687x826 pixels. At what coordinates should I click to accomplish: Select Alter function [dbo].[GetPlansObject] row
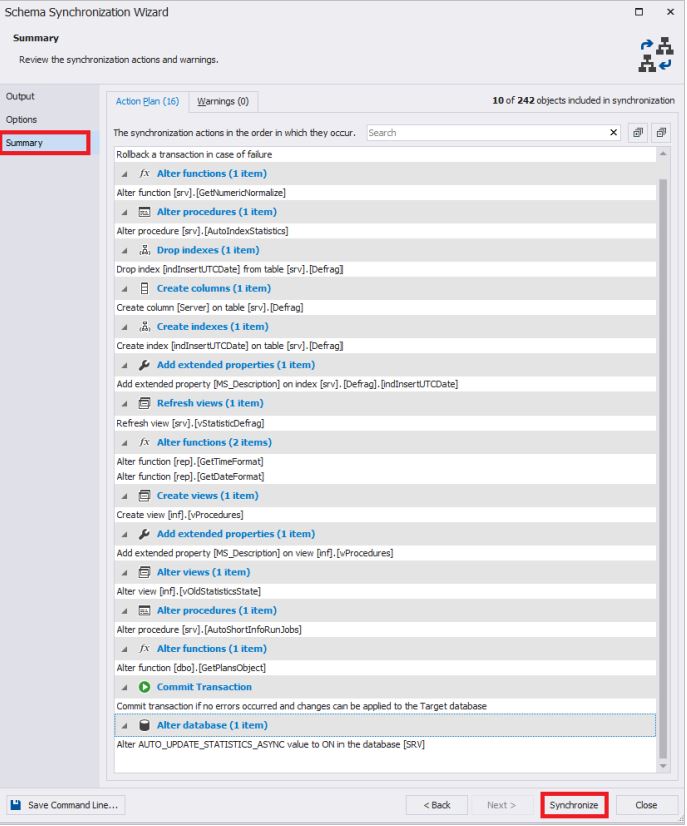[x=385, y=667]
